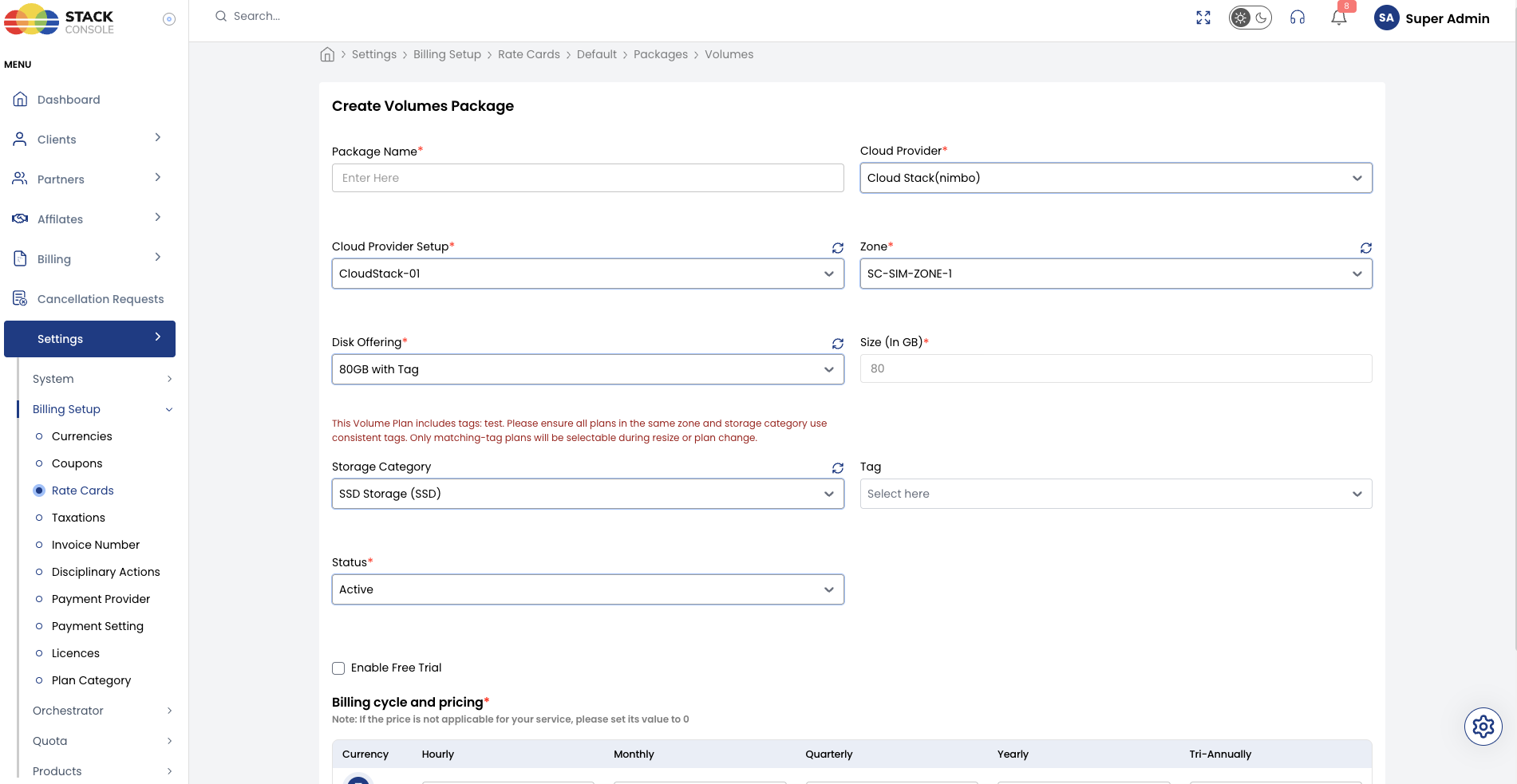Open Settings menu item
This screenshot has width=1517, height=784.
(x=89, y=339)
